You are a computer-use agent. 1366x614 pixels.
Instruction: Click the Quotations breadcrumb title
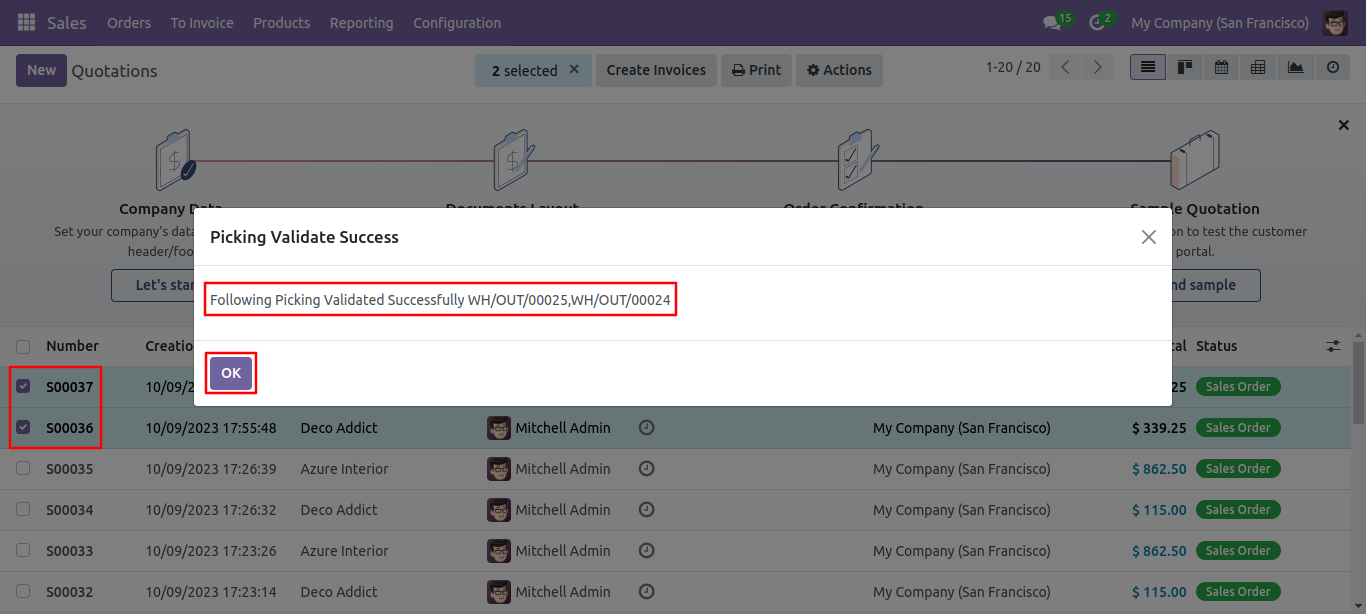click(114, 71)
